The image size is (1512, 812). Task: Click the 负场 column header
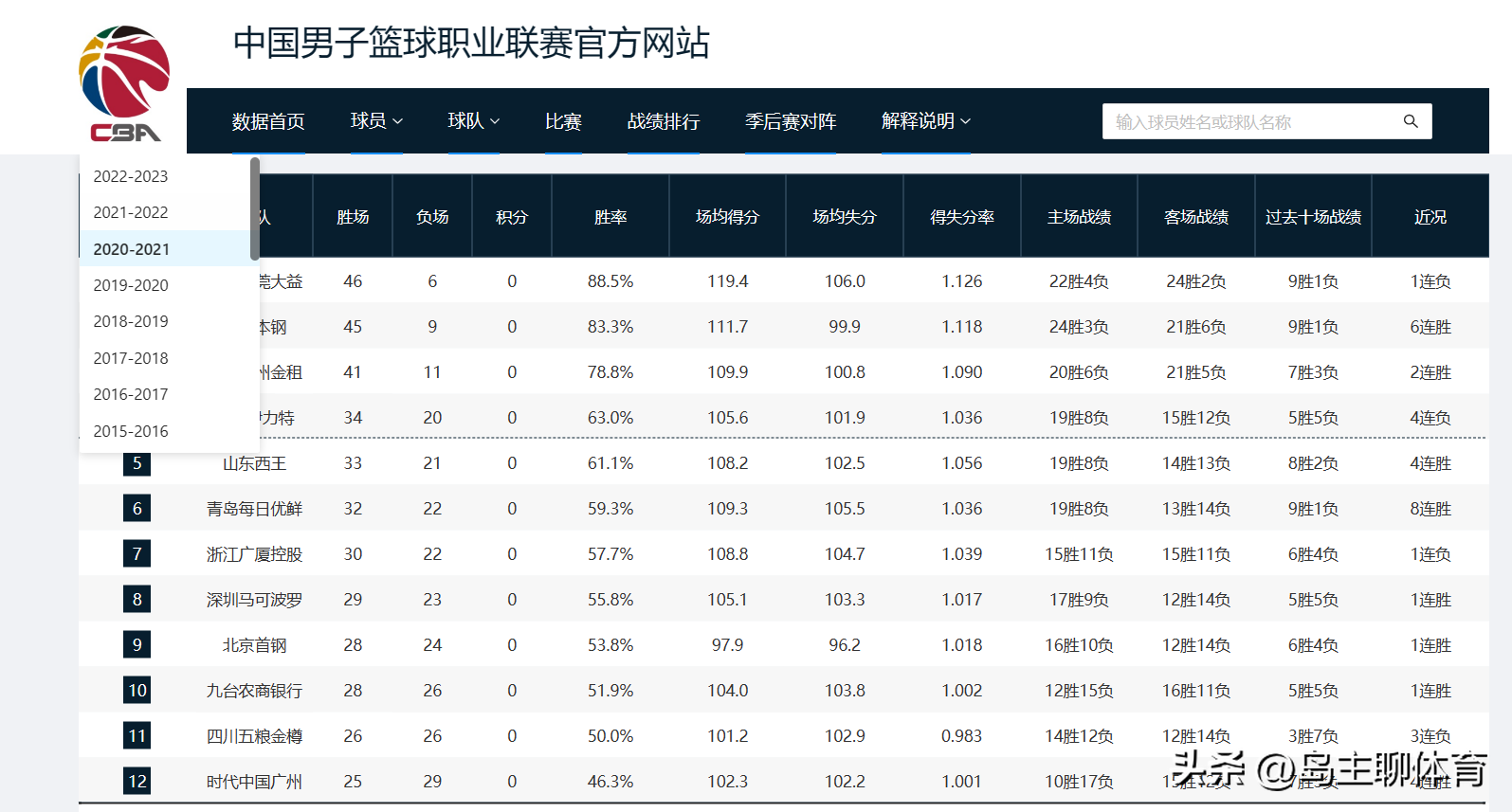432,217
